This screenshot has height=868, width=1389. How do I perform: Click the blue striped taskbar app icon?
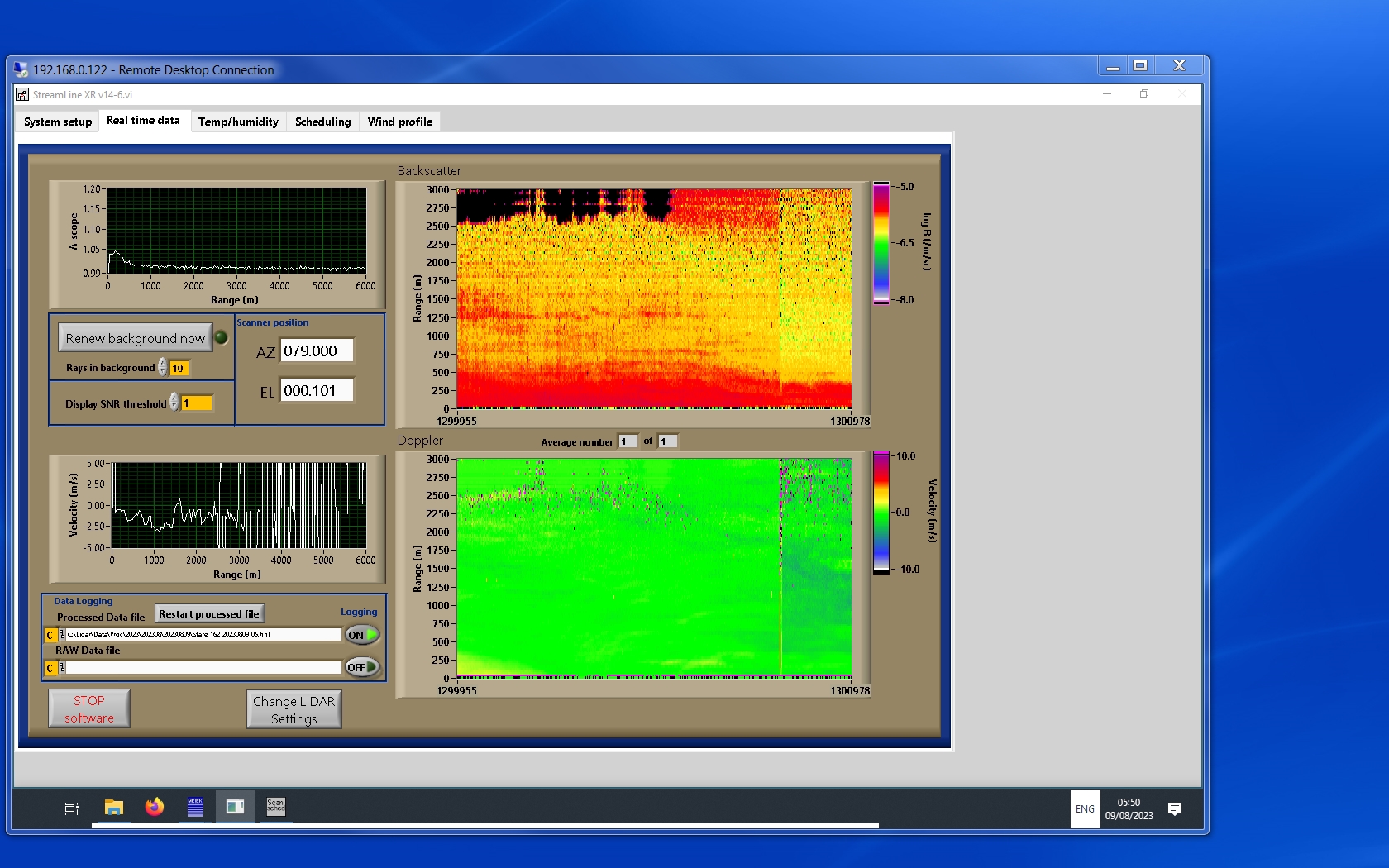click(x=195, y=807)
